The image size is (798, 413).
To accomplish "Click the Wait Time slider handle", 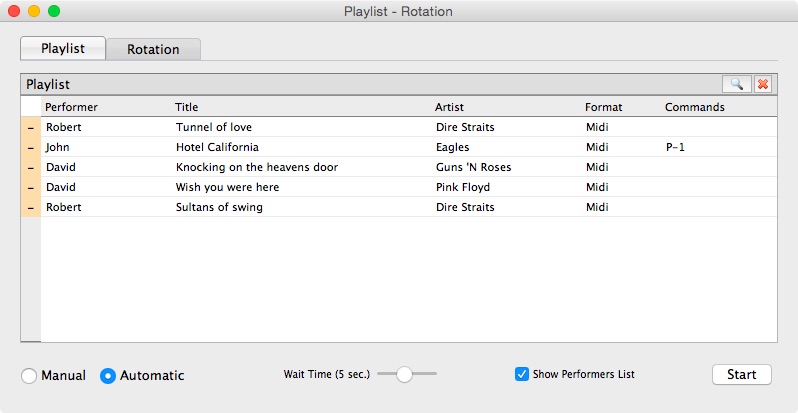I will tap(404, 374).
